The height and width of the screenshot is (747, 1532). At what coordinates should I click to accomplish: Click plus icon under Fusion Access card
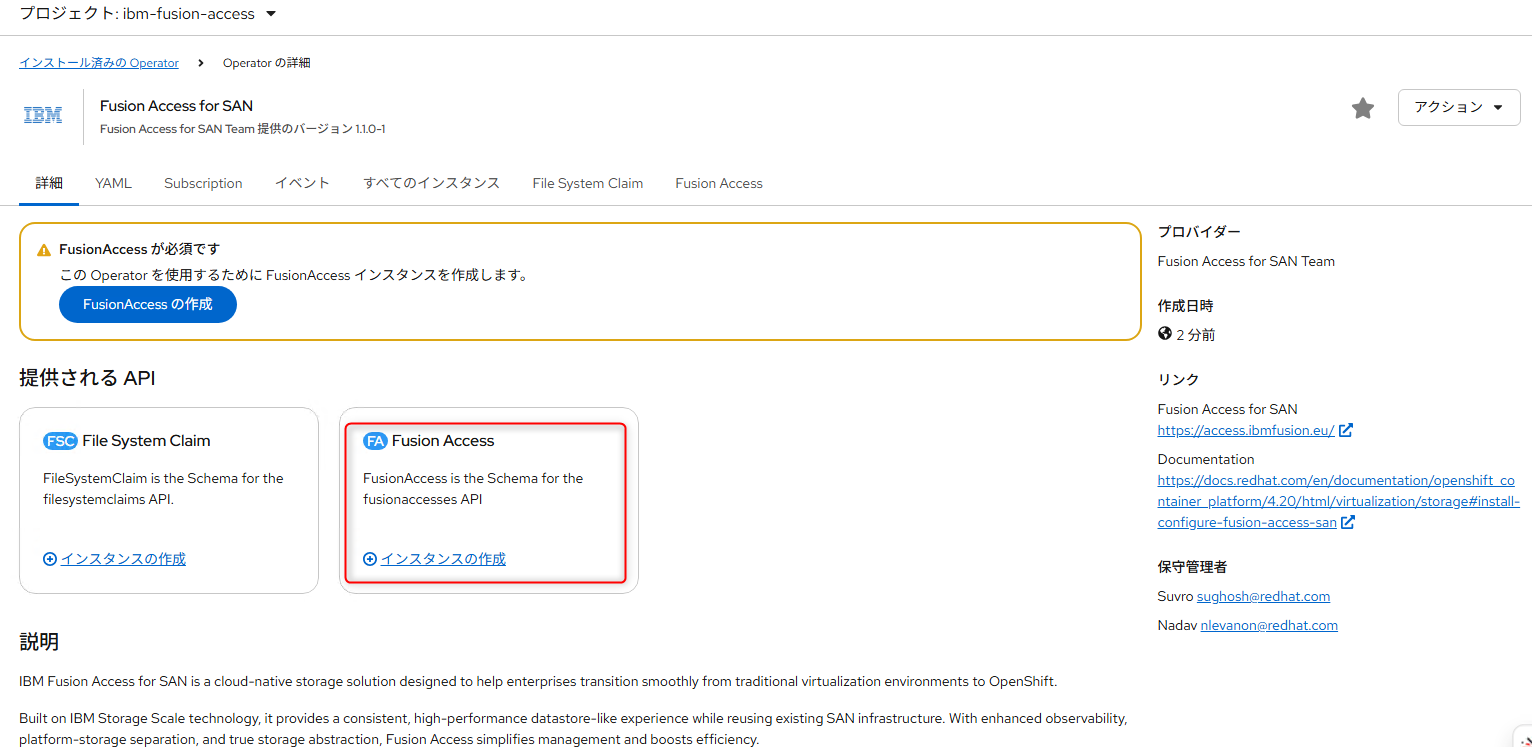pos(370,559)
